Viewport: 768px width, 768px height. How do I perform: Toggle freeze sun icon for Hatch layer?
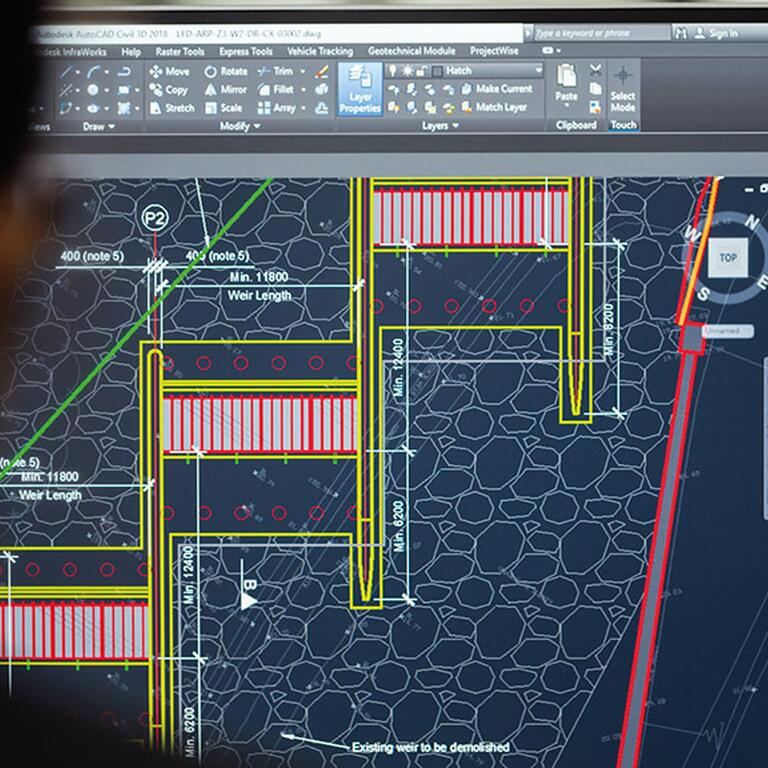pyautogui.click(x=407, y=71)
